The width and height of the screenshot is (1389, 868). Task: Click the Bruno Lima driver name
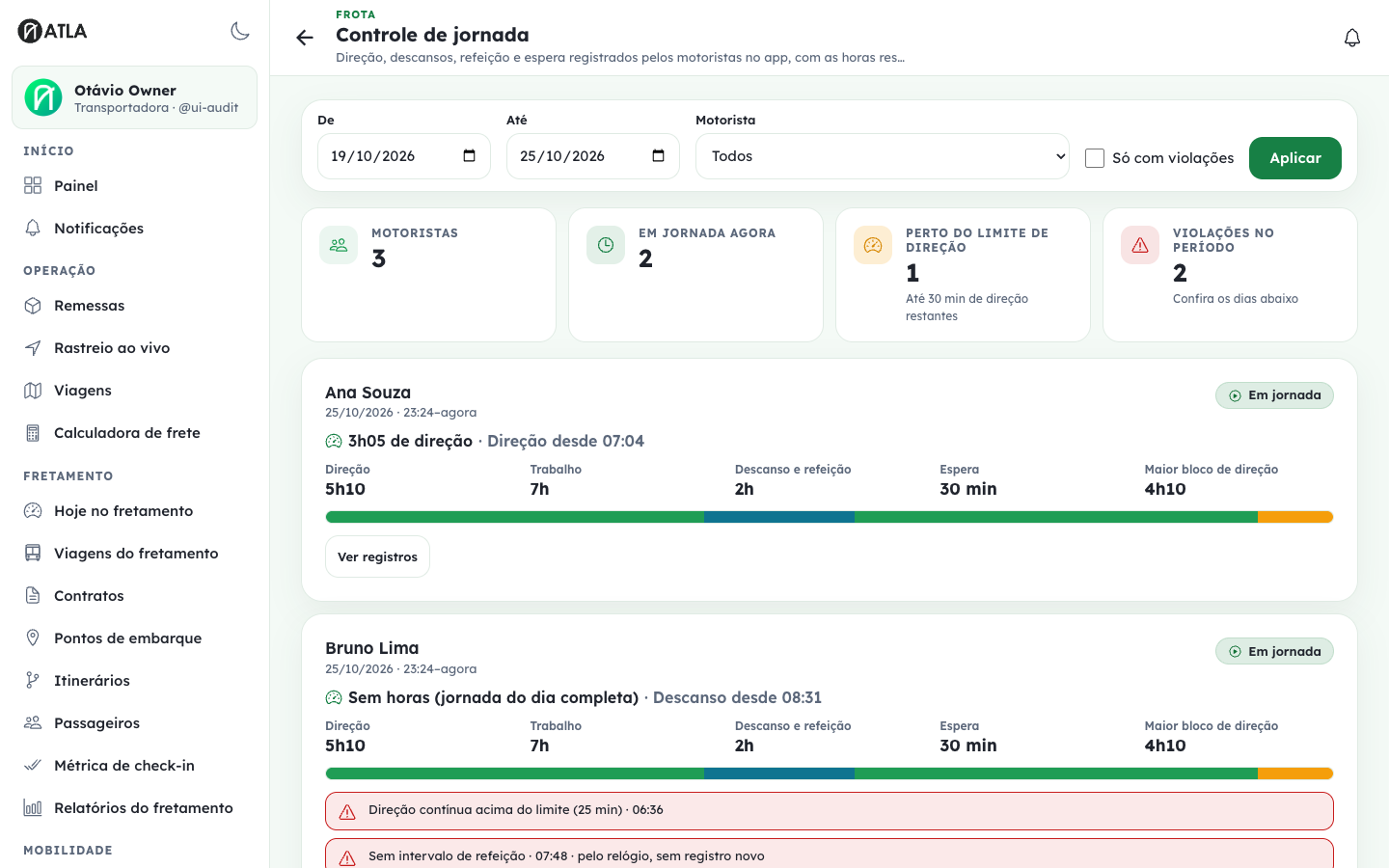point(372,648)
